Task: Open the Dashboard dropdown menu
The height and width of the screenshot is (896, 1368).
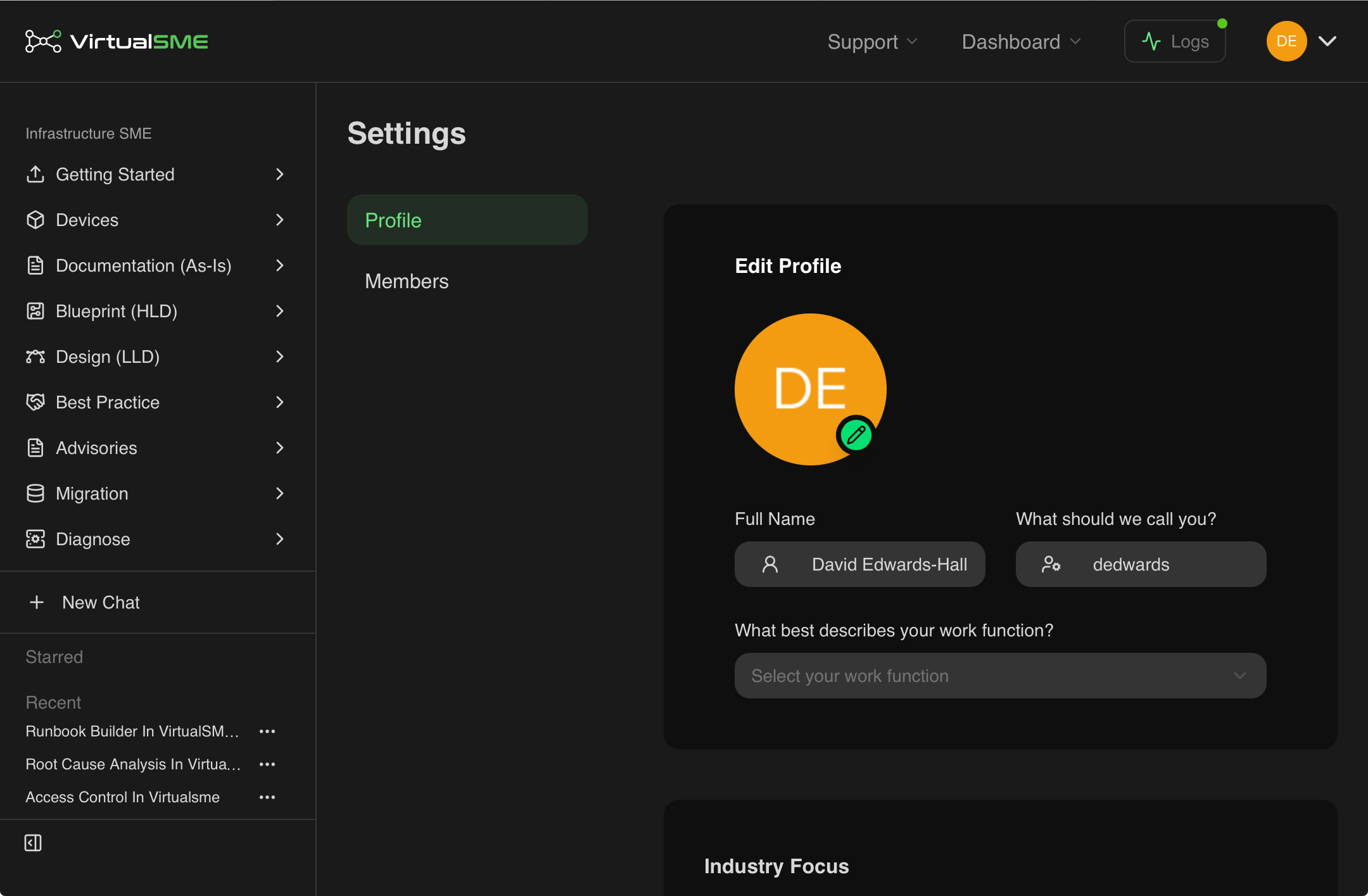Action: (x=1021, y=42)
